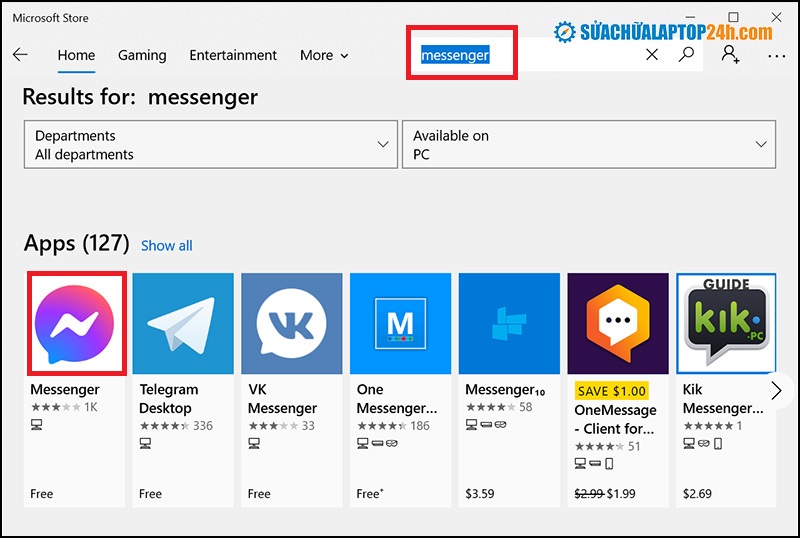Open the VK Messenger app icon
Screen dimensions: 800x538
291,323
